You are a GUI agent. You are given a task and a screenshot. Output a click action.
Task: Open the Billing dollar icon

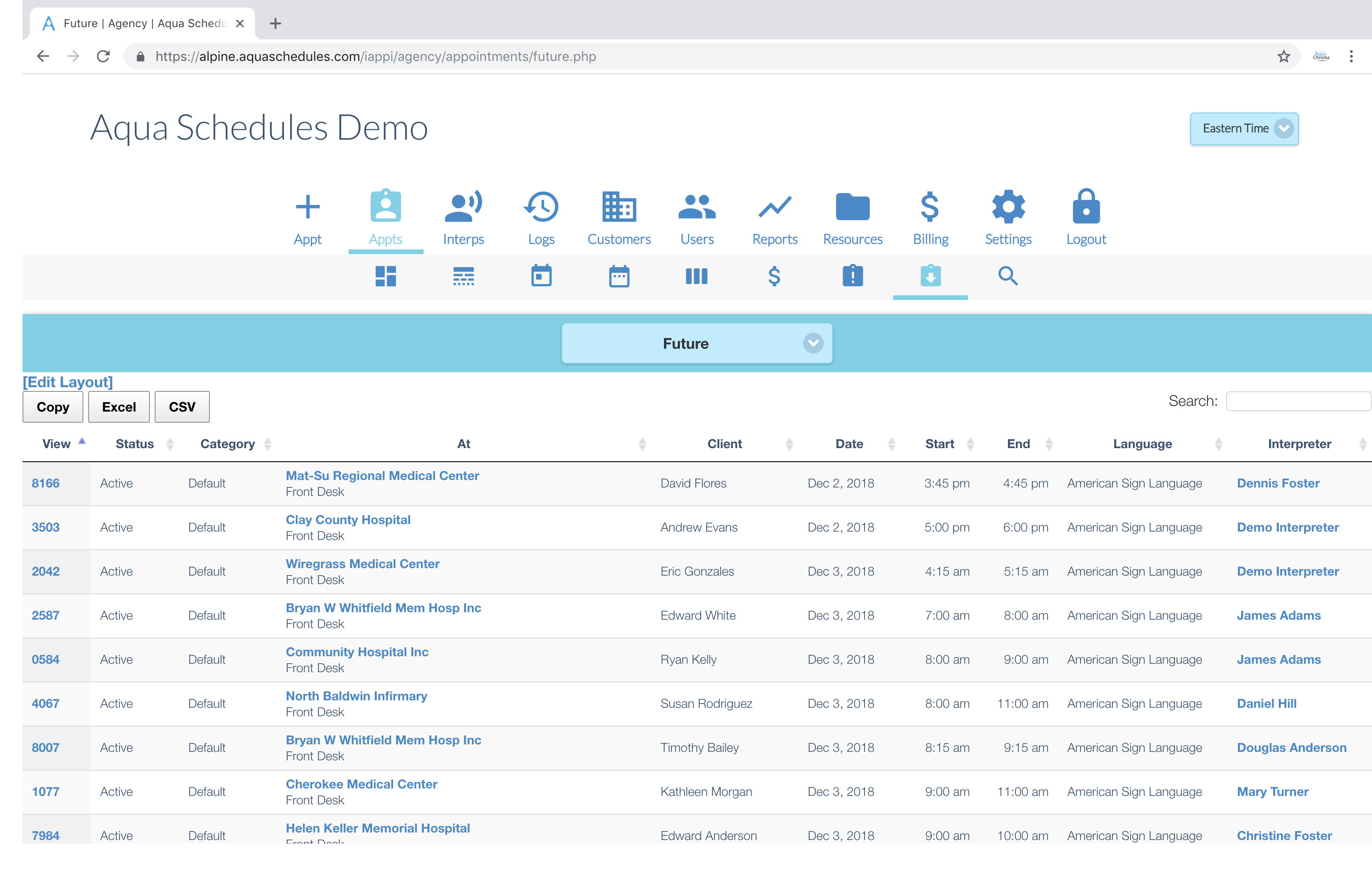pos(930,206)
